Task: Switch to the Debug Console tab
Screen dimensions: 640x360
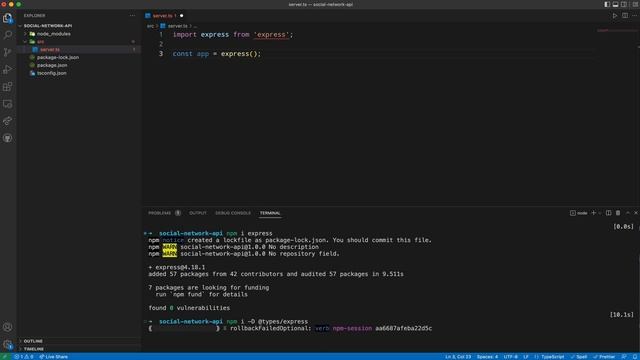Action: [233, 213]
